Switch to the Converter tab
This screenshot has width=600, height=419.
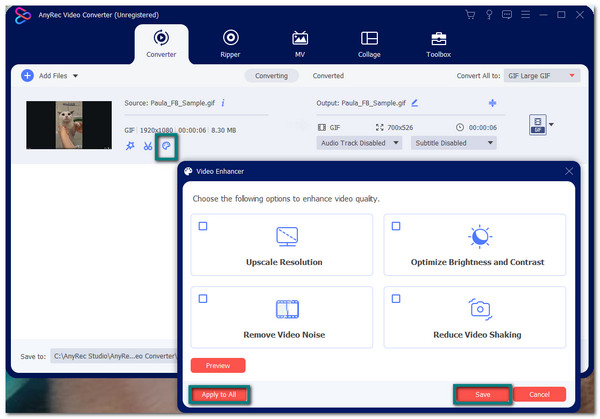(x=161, y=44)
